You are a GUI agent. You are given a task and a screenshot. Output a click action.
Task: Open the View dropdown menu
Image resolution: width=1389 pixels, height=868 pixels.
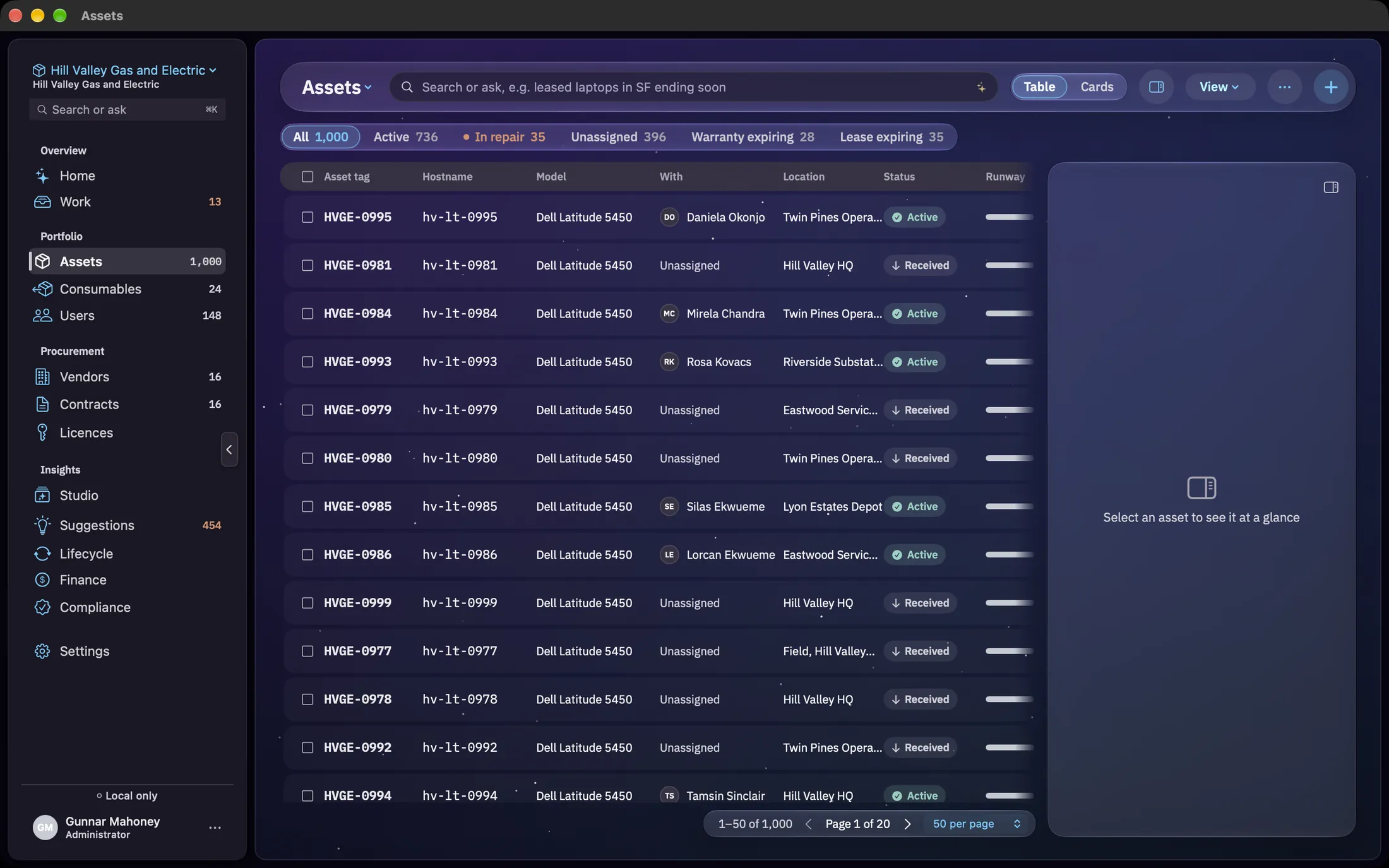[1219, 87]
